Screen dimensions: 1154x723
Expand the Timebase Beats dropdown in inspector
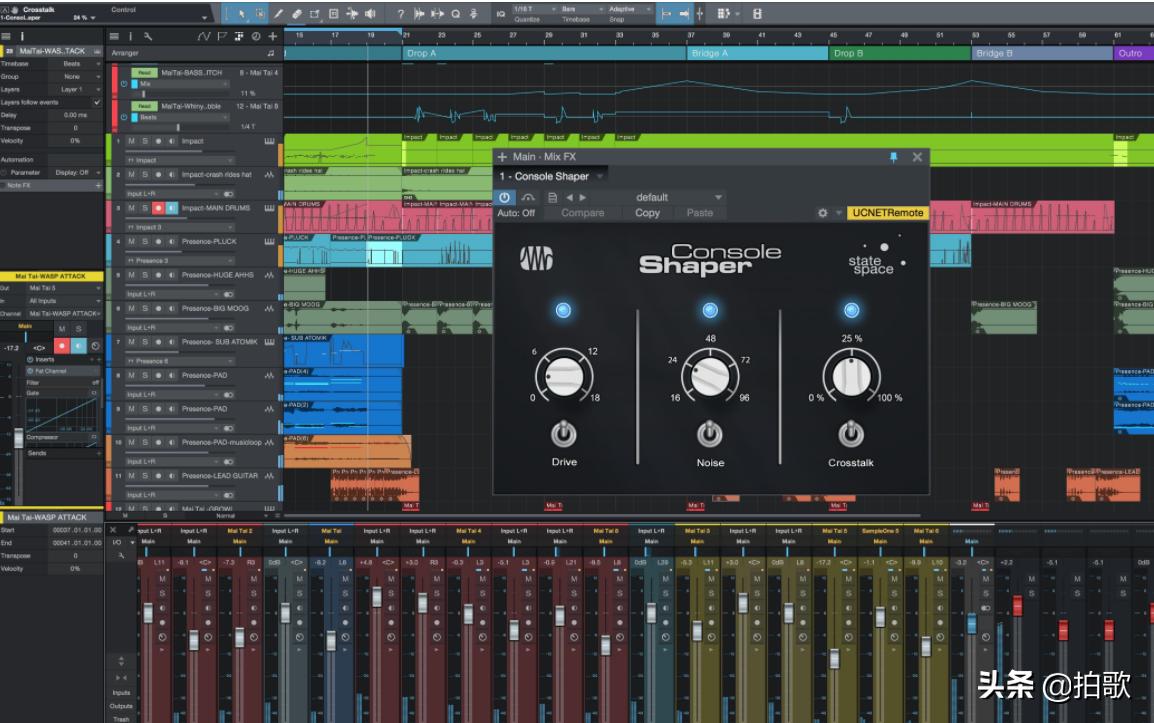[x=80, y=64]
